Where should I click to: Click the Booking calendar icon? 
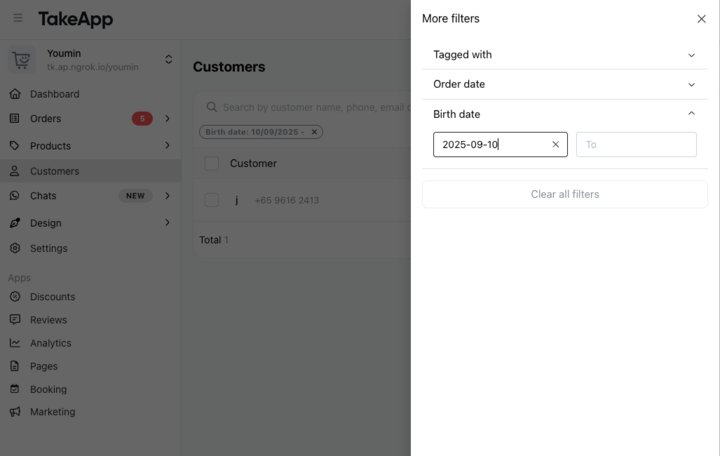(15, 389)
